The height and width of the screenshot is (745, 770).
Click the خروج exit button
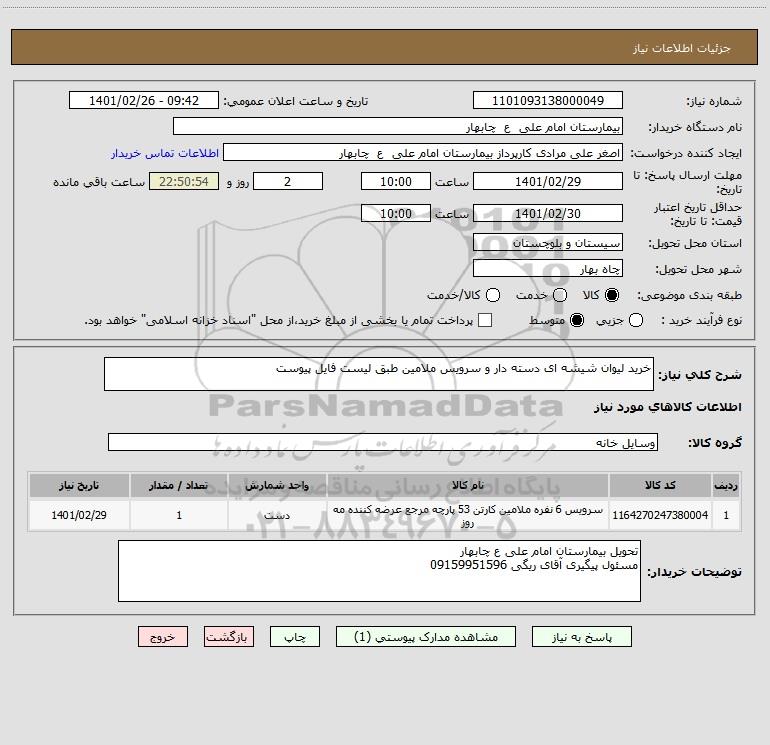163,637
